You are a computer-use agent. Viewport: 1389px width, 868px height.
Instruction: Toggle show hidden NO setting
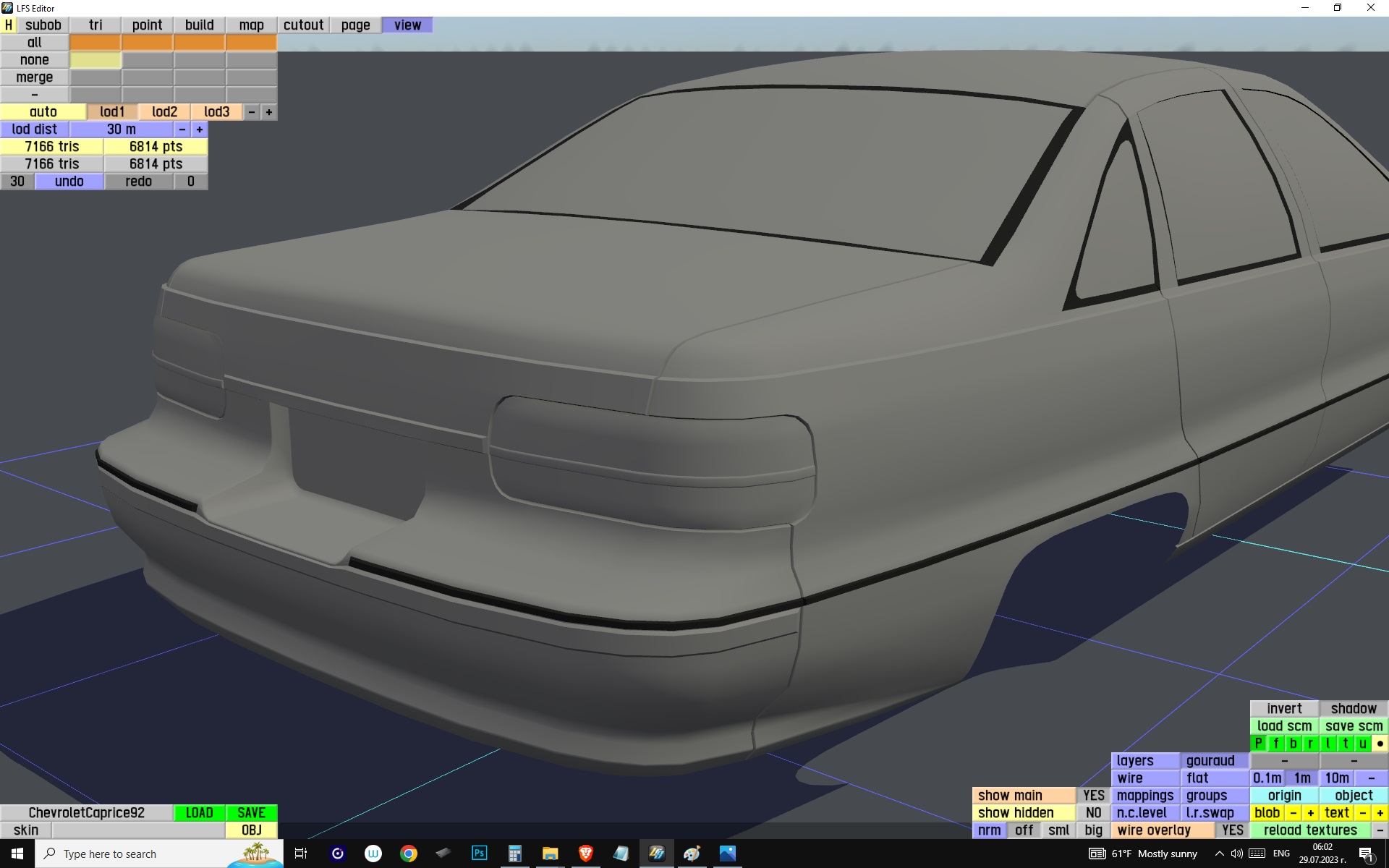point(1093,812)
